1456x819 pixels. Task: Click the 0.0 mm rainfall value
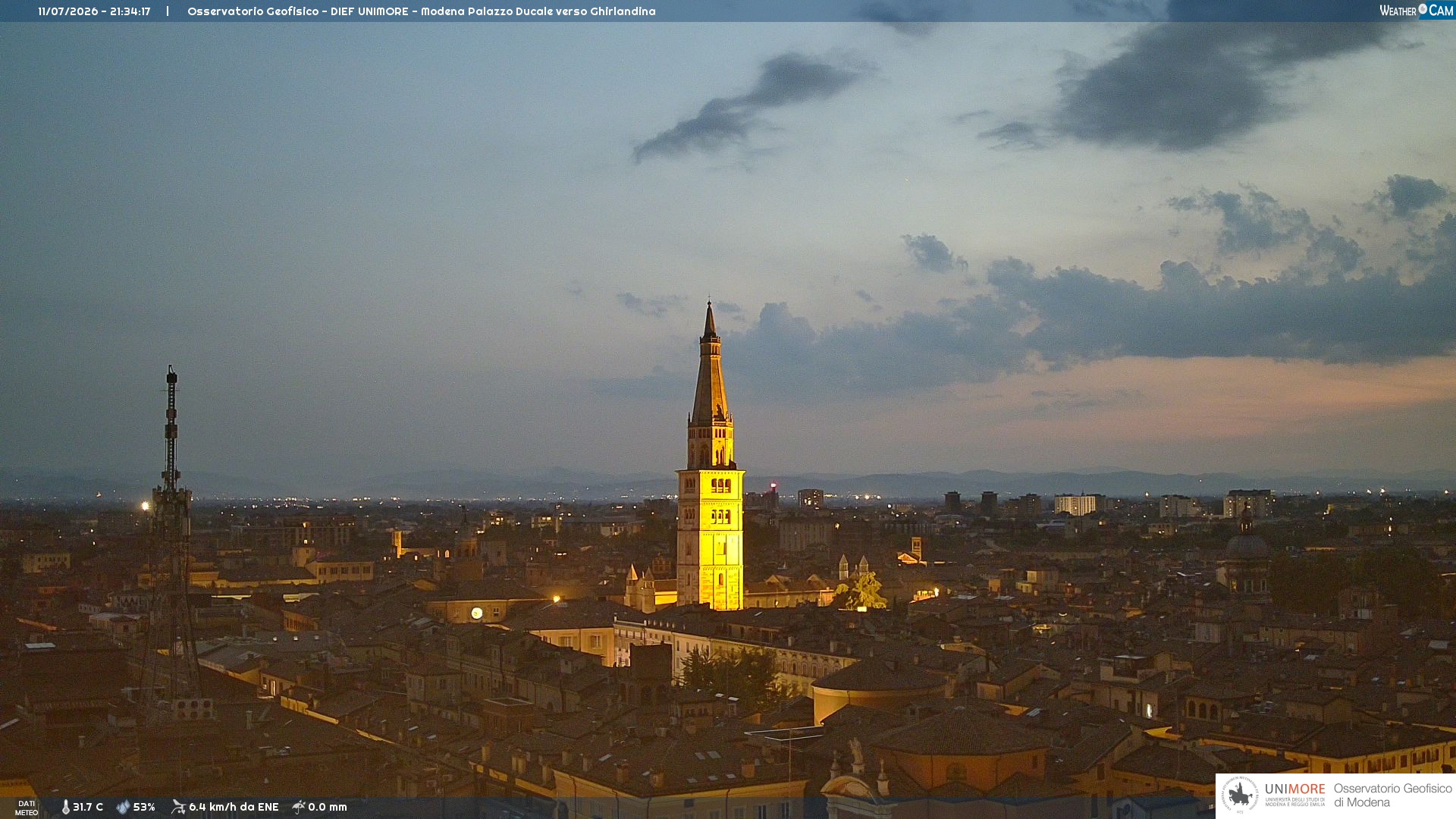click(328, 807)
